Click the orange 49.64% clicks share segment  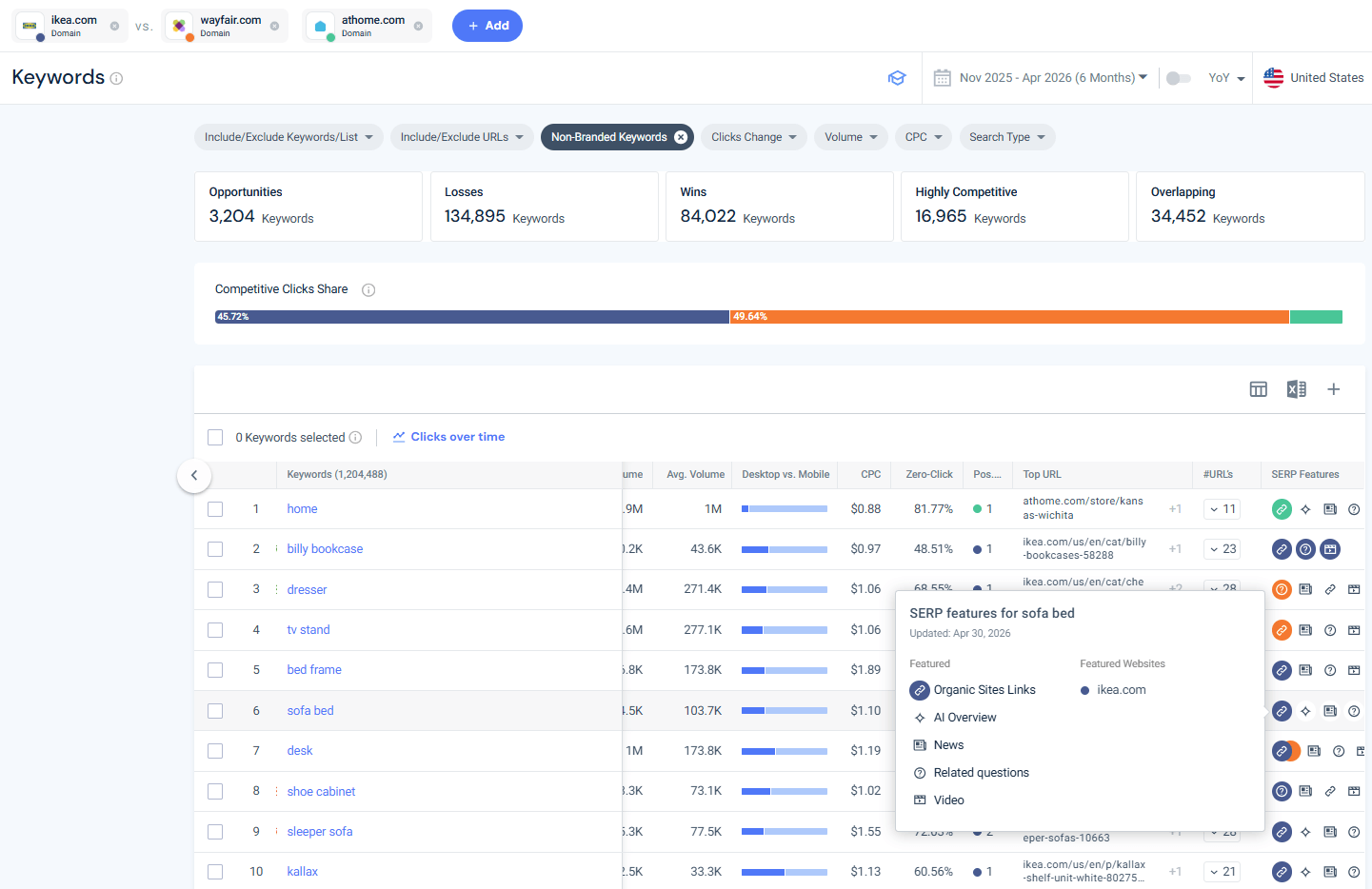tap(1010, 317)
